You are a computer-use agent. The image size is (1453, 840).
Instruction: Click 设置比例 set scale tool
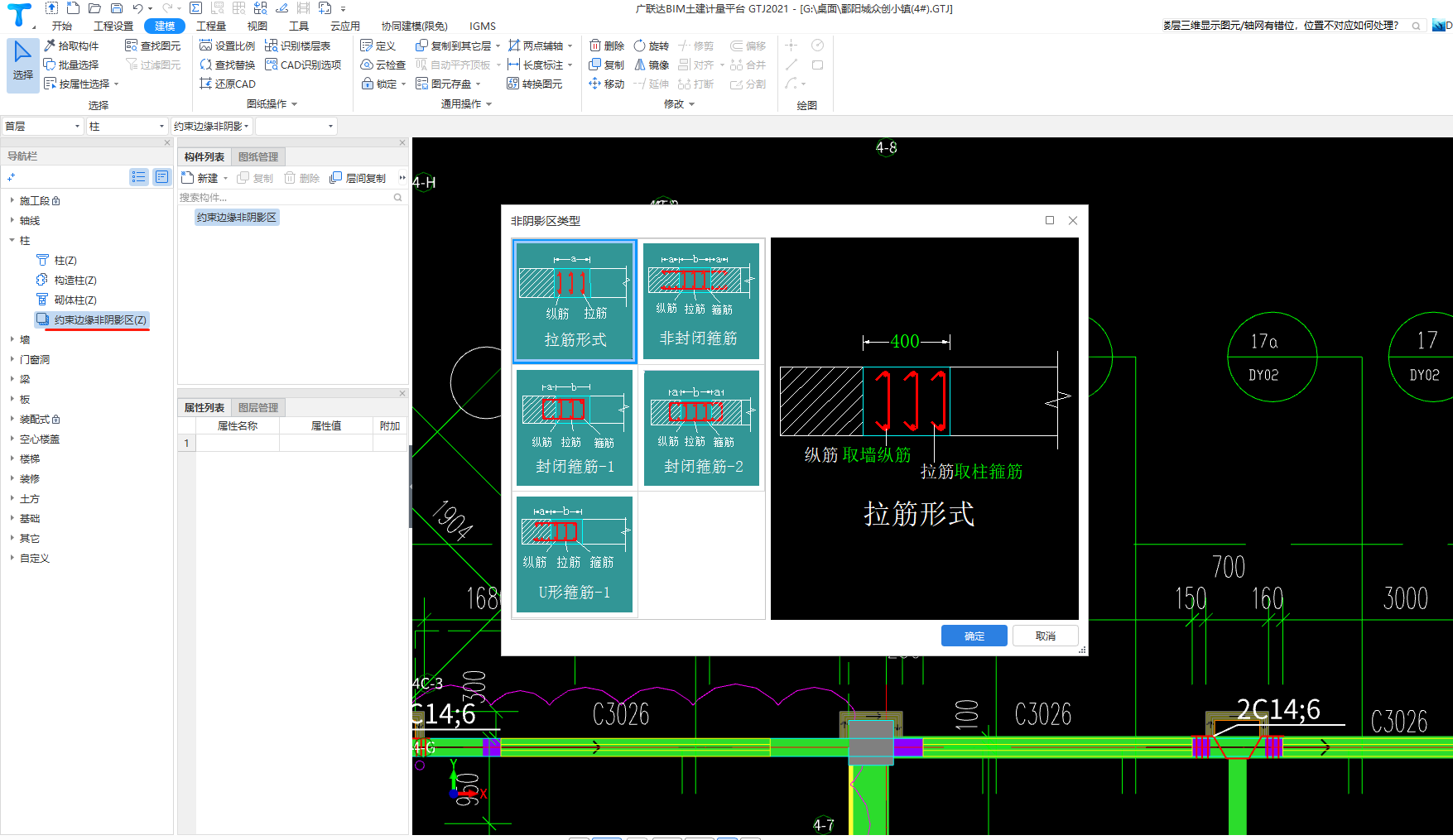228,46
